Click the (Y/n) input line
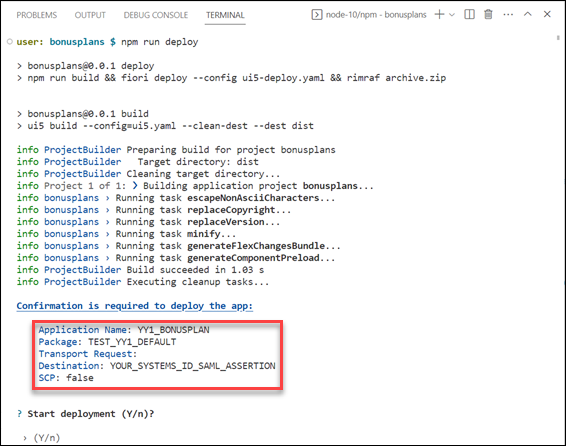The height and width of the screenshot is (446, 566). (x=41, y=438)
